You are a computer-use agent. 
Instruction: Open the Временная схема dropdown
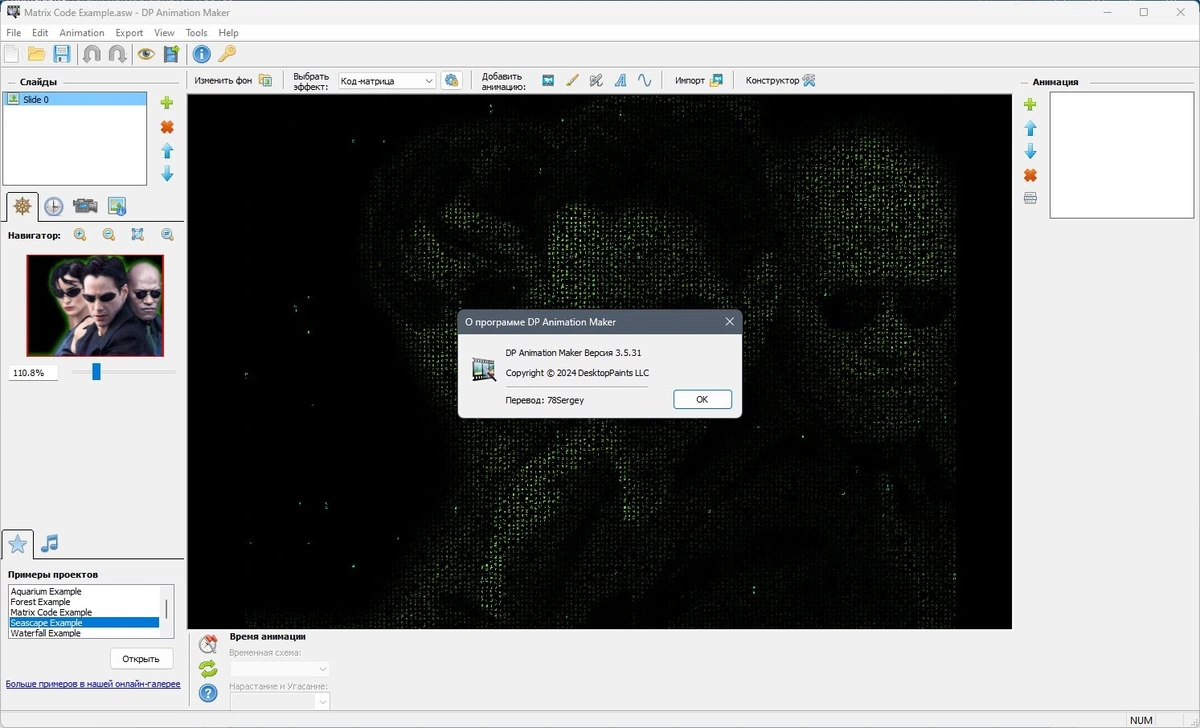pyautogui.click(x=280, y=668)
